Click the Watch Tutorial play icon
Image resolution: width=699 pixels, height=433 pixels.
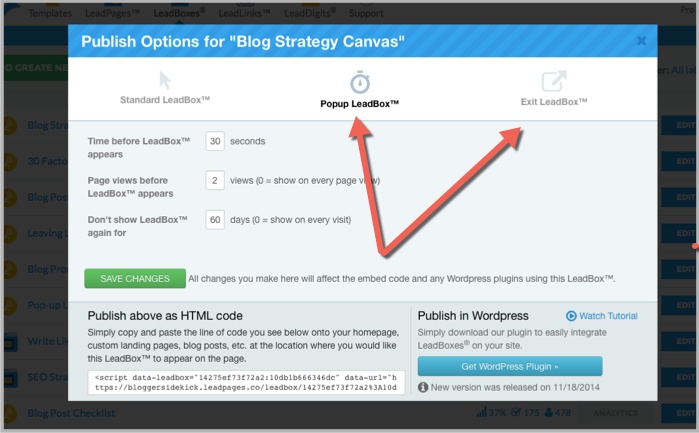[571, 316]
